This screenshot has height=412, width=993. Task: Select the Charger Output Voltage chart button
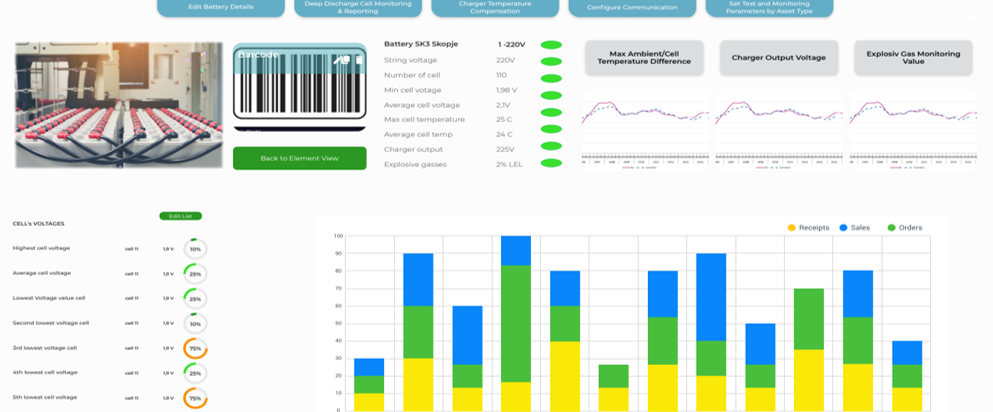click(x=778, y=57)
